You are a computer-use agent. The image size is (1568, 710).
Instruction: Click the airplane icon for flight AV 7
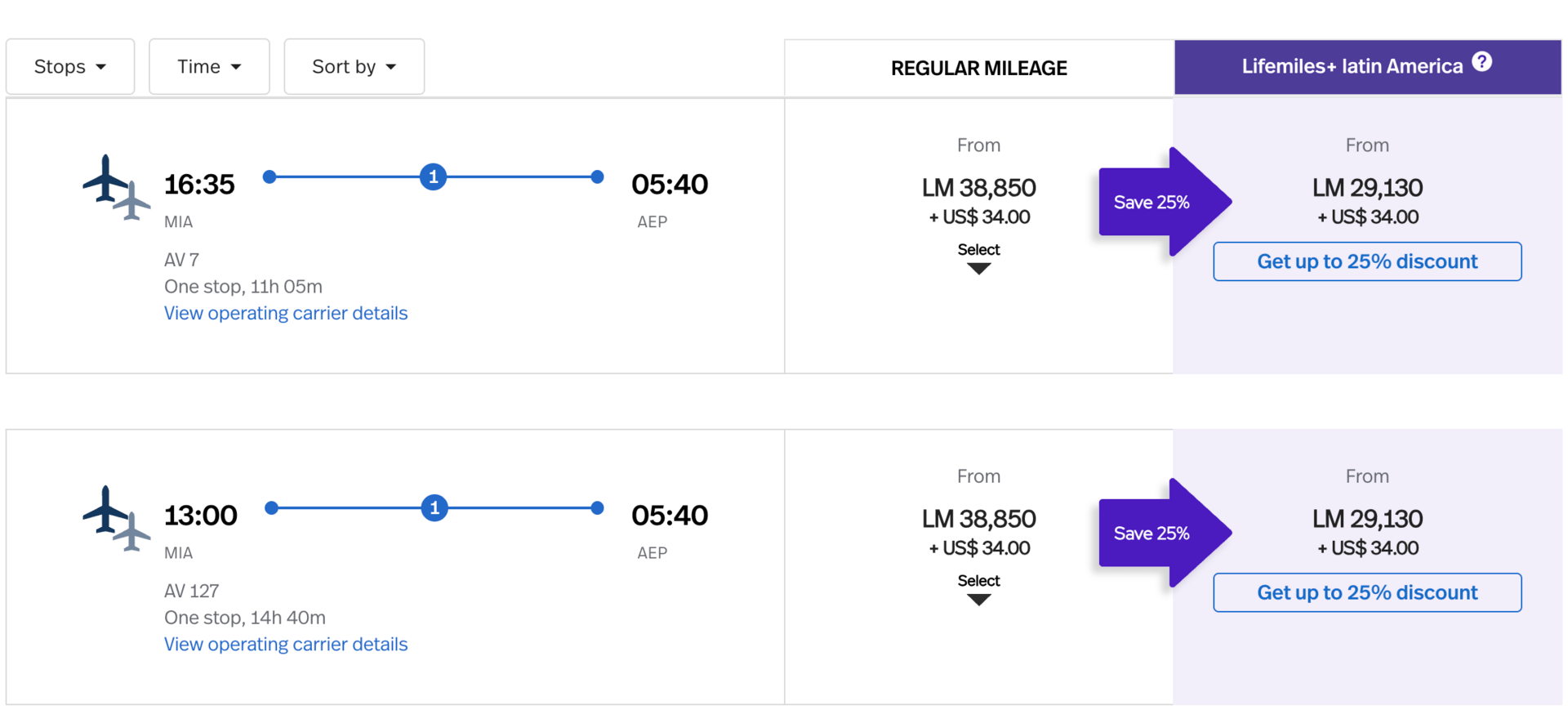pos(115,187)
